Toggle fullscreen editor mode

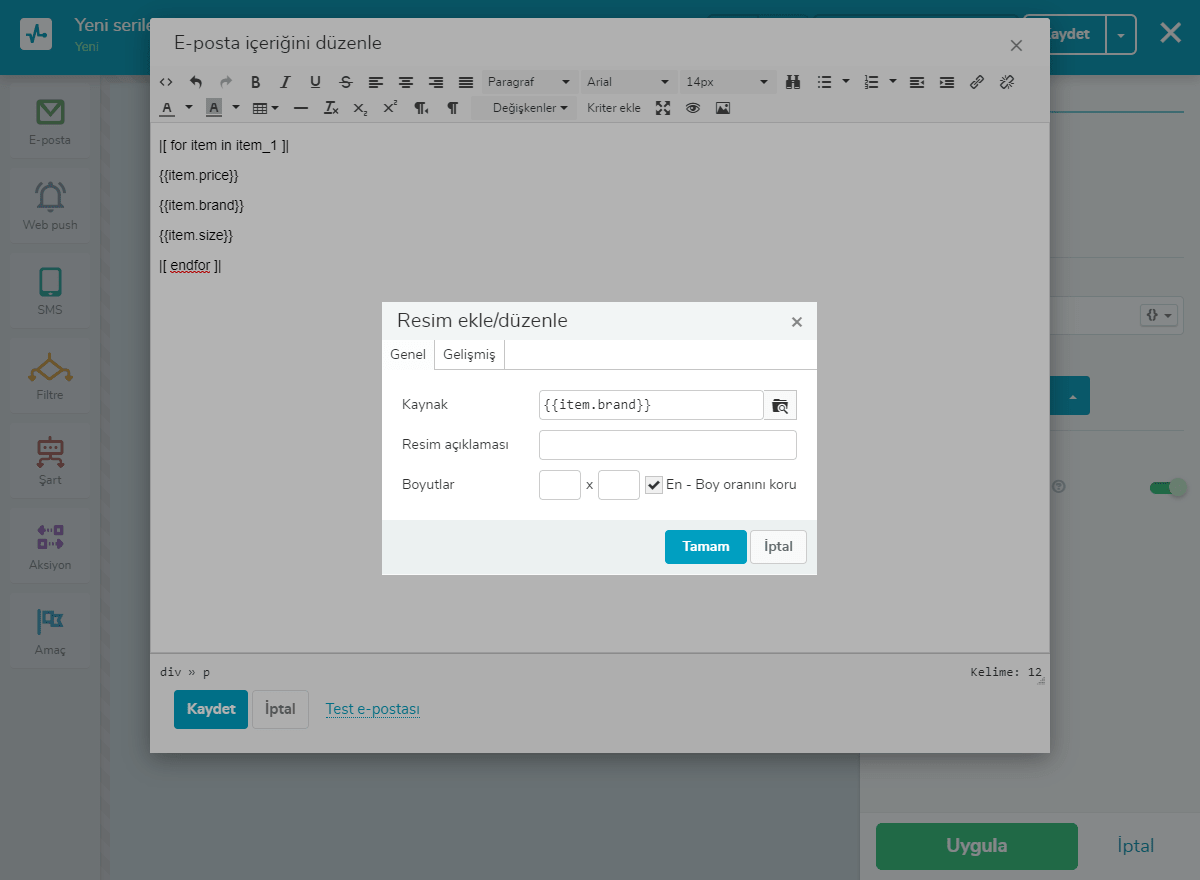[x=662, y=108]
